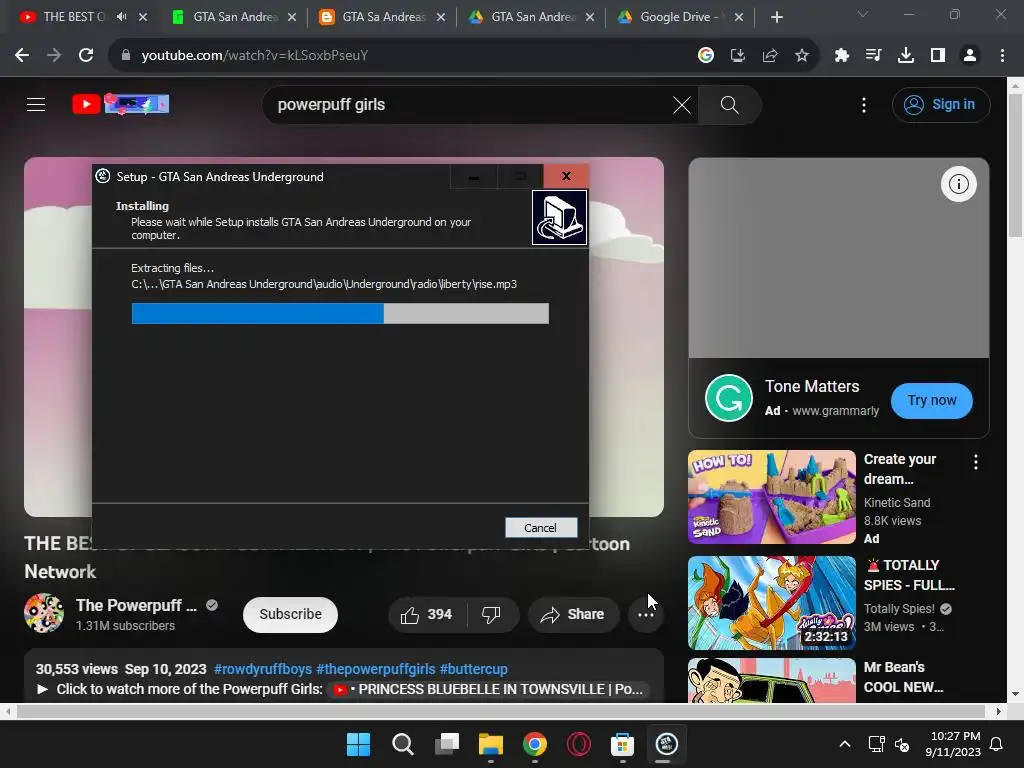Screen dimensions: 1024x768
Task: Open taskbar Search
Action: (x=402, y=744)
